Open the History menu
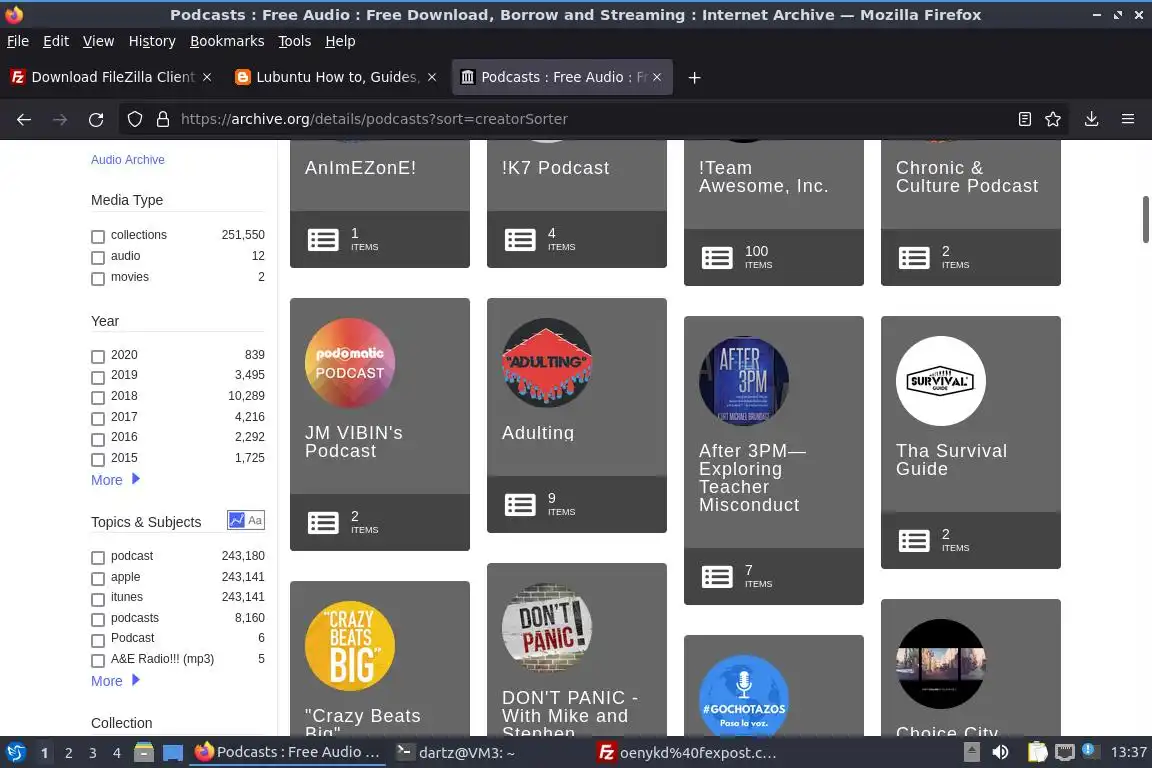This screenshot has width=1152, height=768. (x=152, y=41)
